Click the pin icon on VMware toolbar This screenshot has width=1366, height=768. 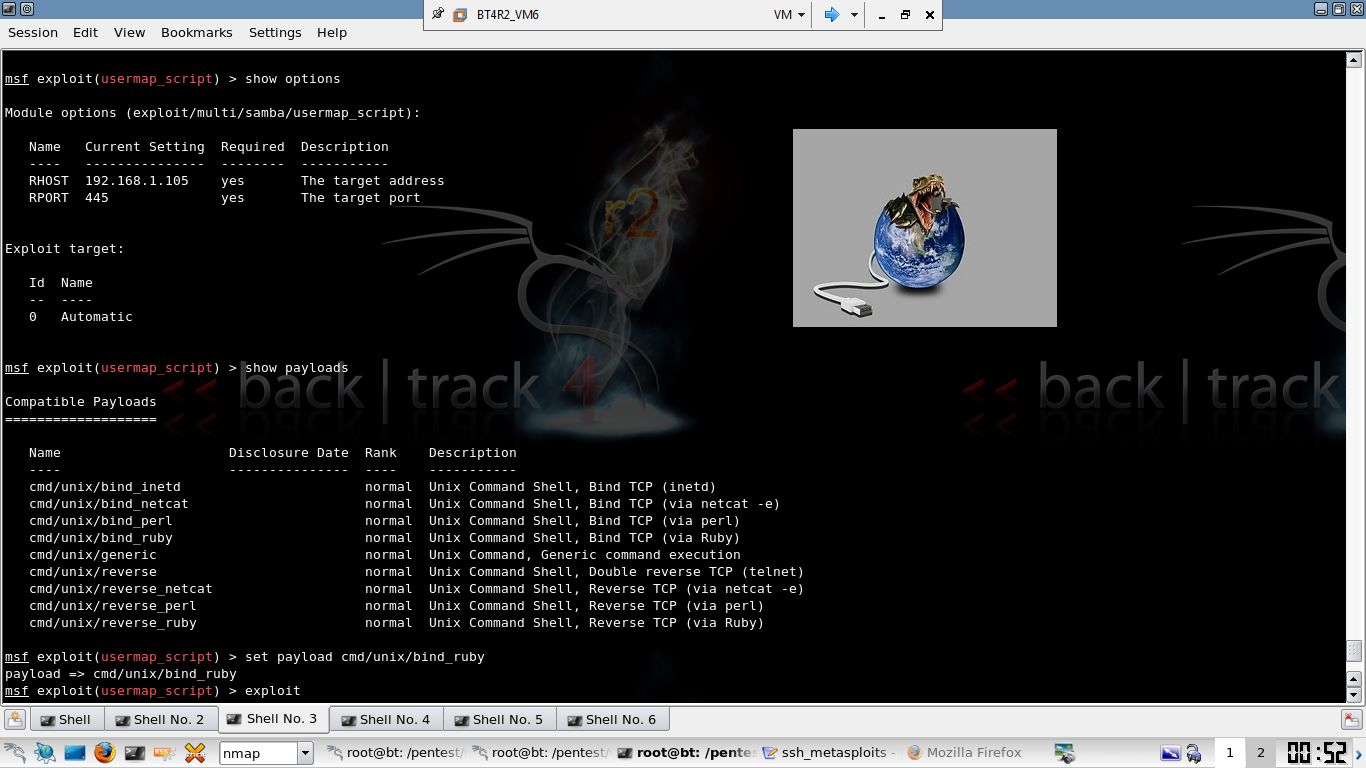[x=438, y=14]
